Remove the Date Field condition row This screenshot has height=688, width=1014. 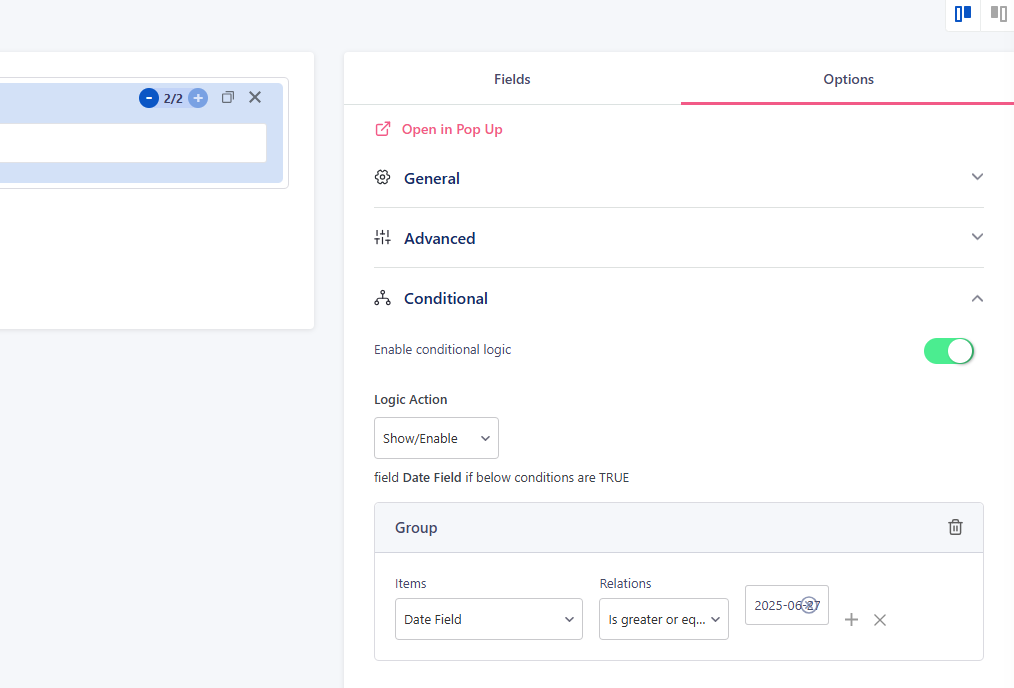[x=880, y=620]
